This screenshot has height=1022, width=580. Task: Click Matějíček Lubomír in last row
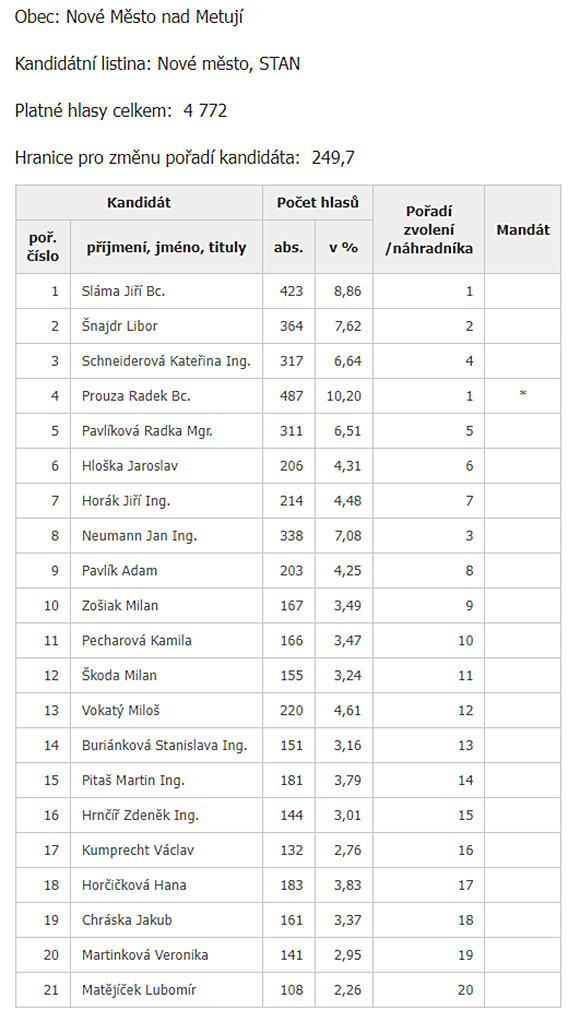(139, 990)
